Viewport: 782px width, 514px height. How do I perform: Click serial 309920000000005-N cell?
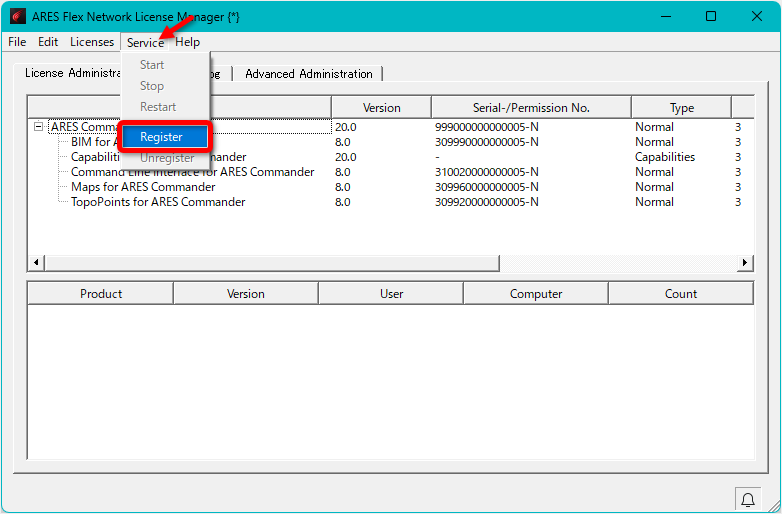click(x=487, y=202)
